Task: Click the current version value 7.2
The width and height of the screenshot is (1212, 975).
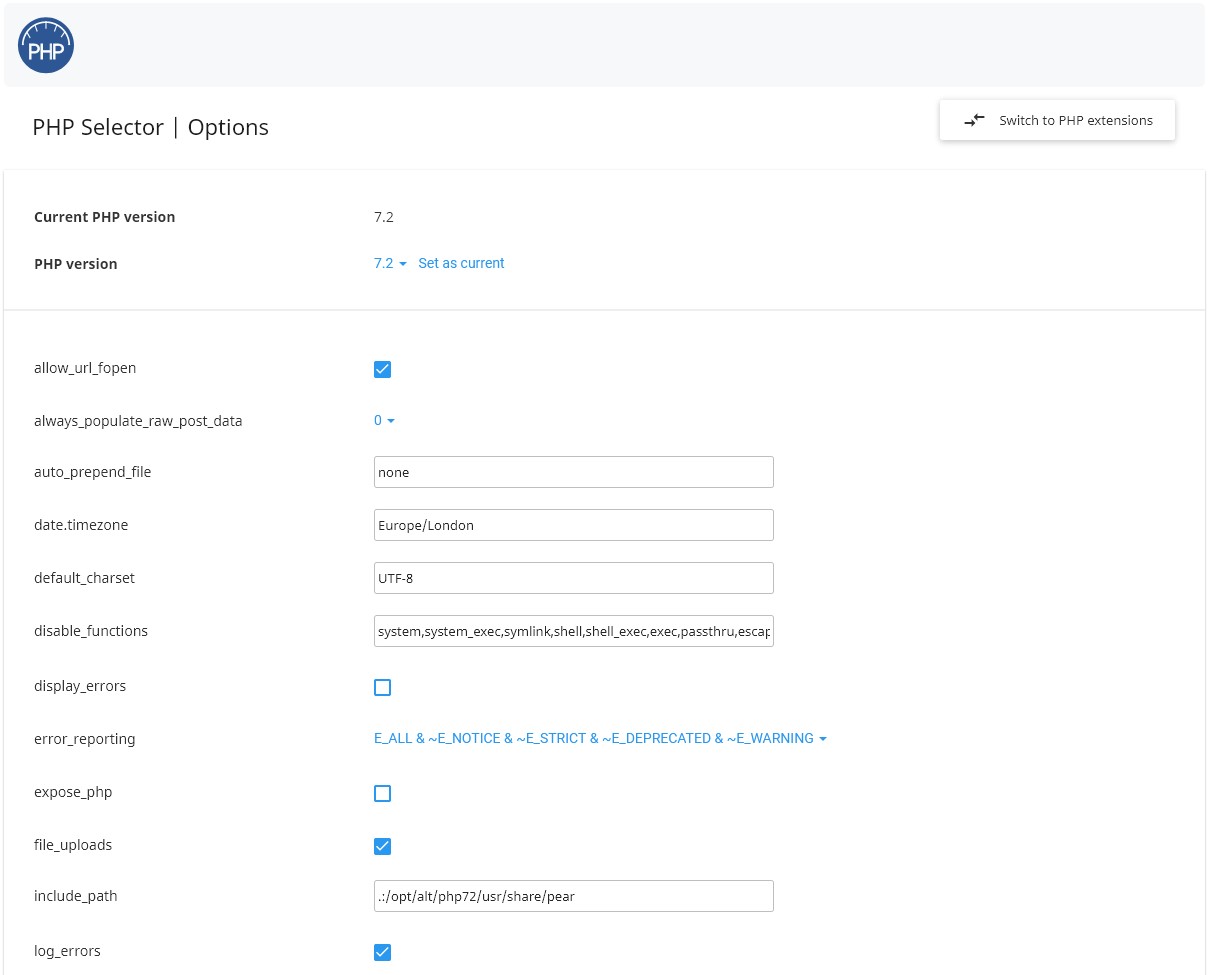Action: click(x=384, y=217)
